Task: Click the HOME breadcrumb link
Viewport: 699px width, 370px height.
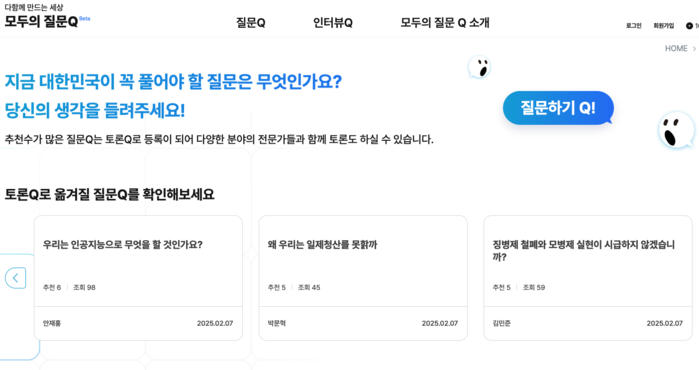Action: [x=676, y=49]
